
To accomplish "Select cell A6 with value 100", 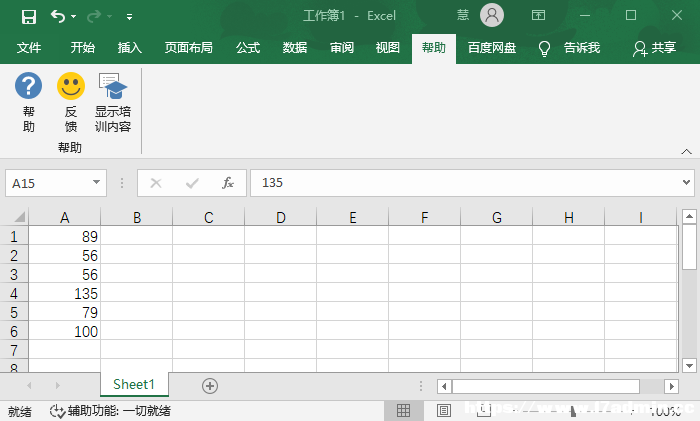I will [65, 331].
